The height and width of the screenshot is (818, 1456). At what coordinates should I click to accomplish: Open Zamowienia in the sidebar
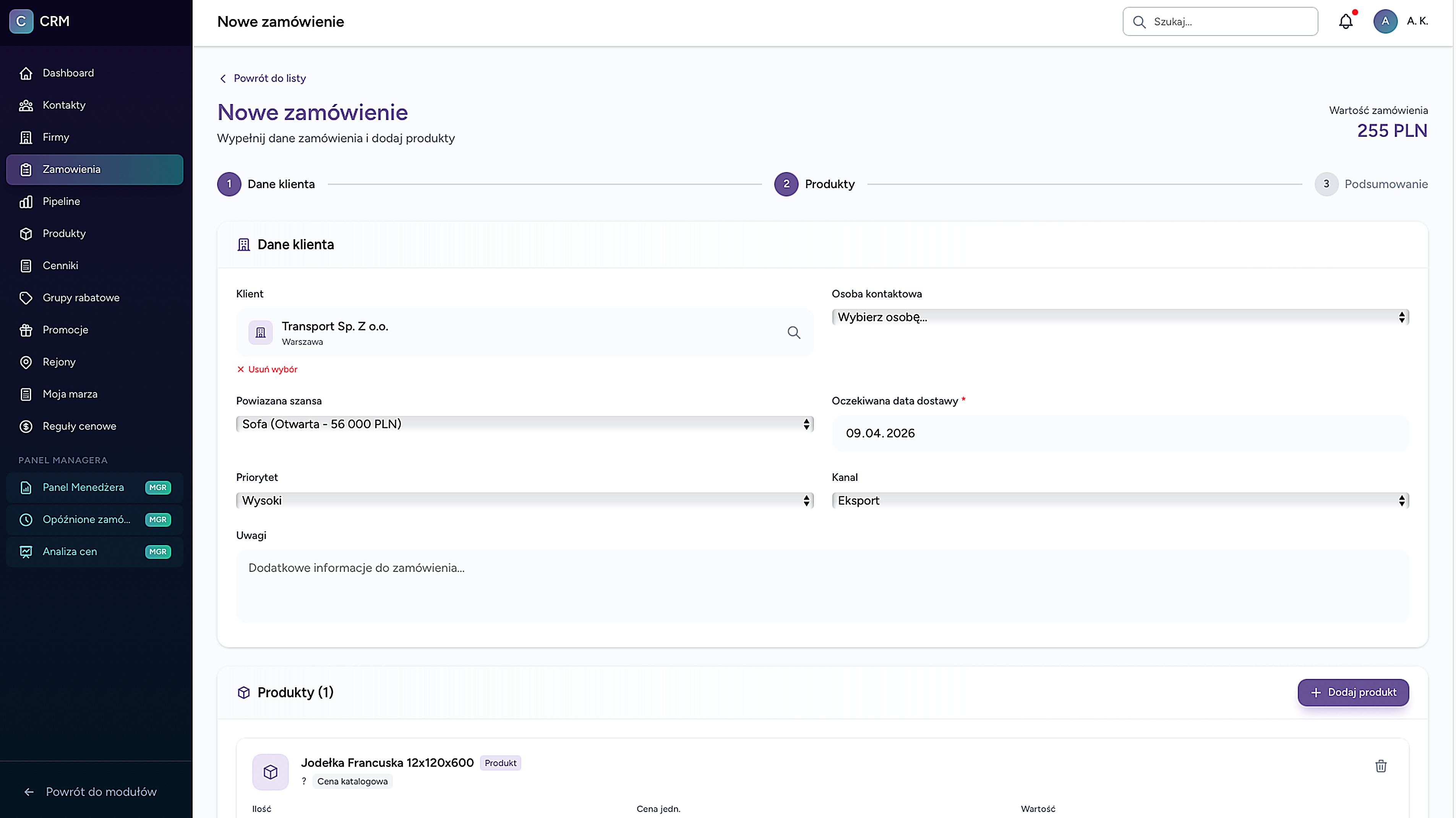(x=94, y=170)
